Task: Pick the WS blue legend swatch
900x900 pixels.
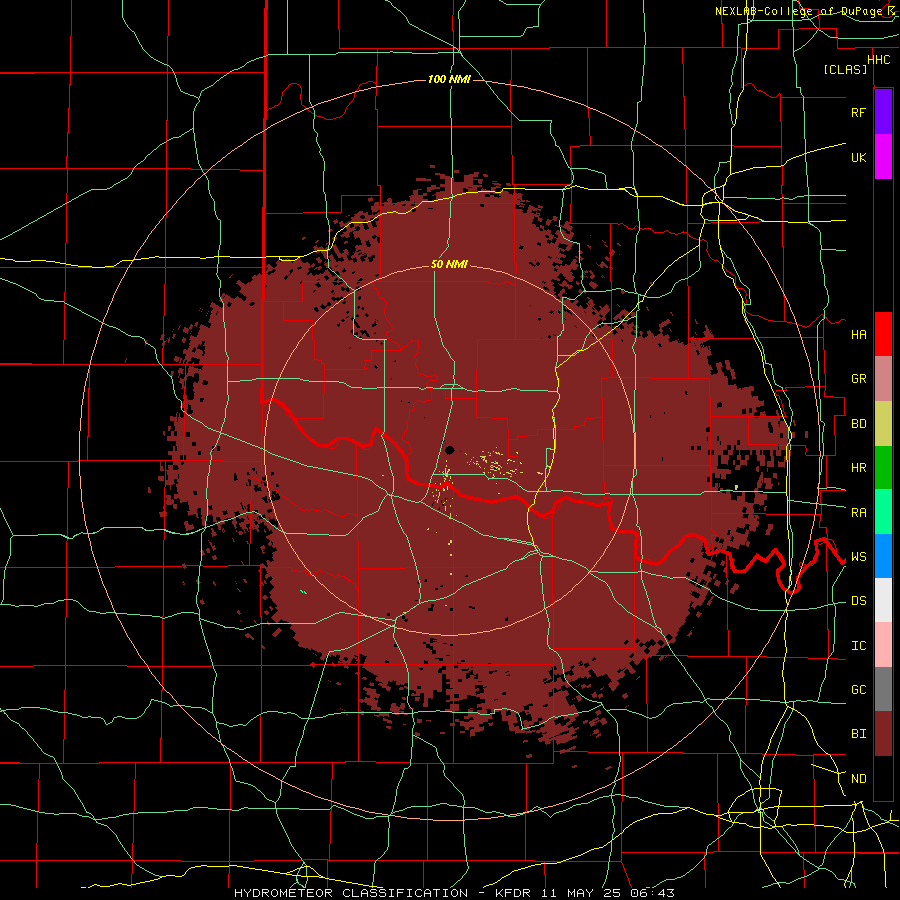Action: 883,556
